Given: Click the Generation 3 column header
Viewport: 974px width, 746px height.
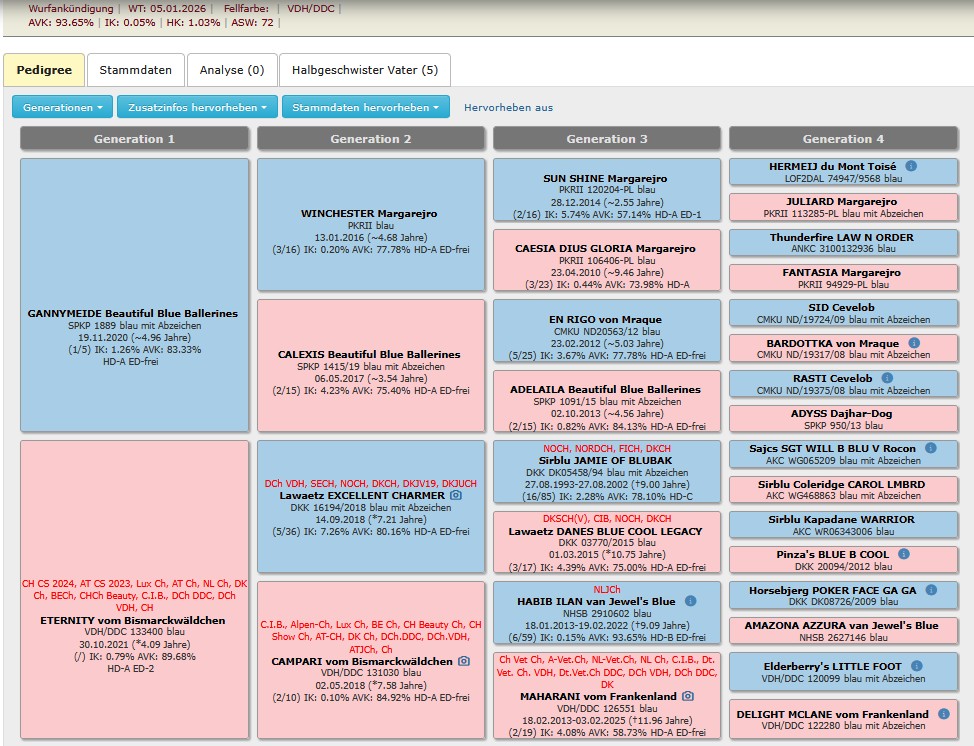Looking at the screenshot, I should (x=606, y=139).
